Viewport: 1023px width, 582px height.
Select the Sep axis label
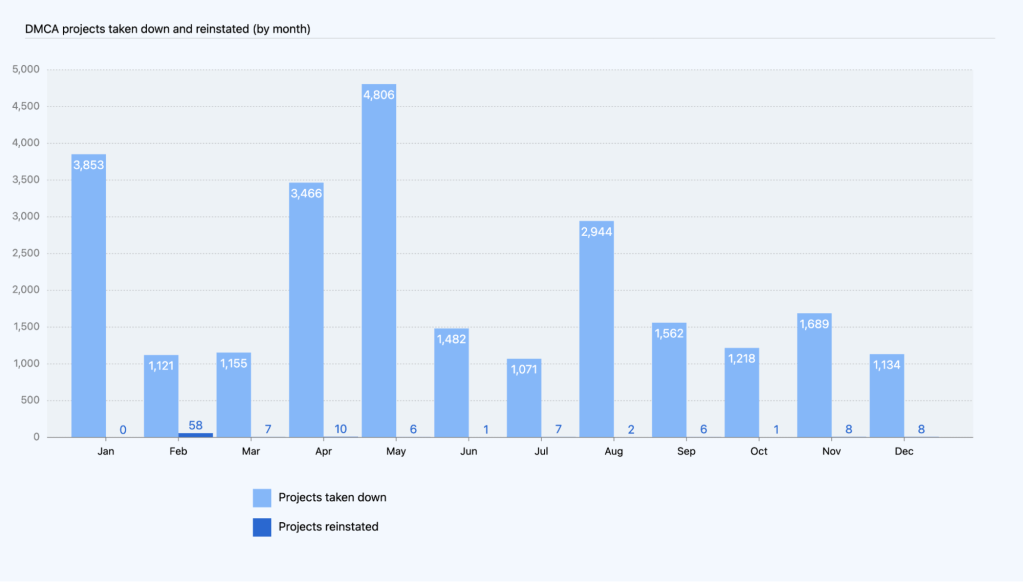(x=686, y=451)
